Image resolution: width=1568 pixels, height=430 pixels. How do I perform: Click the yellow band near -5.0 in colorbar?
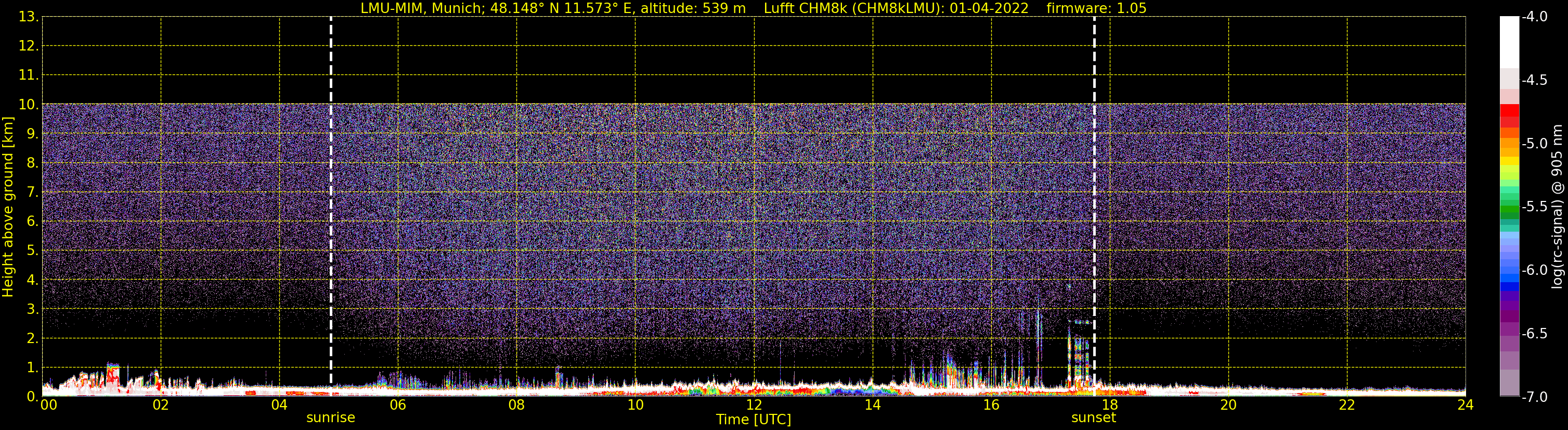pyautogui.click(x=1510, y=162)
